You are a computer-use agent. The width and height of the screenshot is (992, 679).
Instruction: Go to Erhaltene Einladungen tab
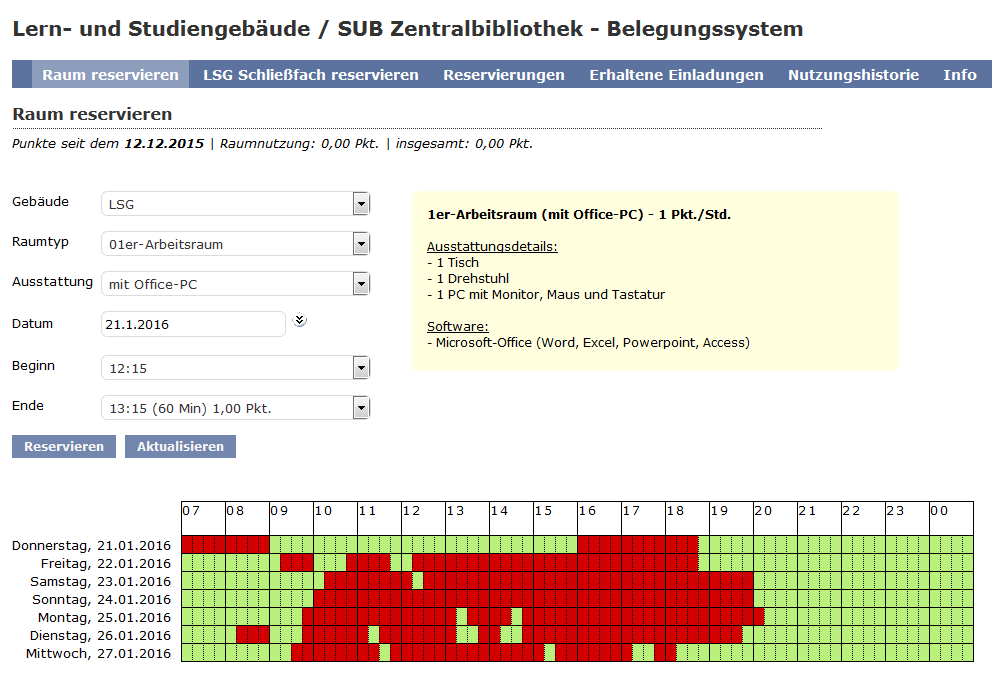(x=676, y=75)
